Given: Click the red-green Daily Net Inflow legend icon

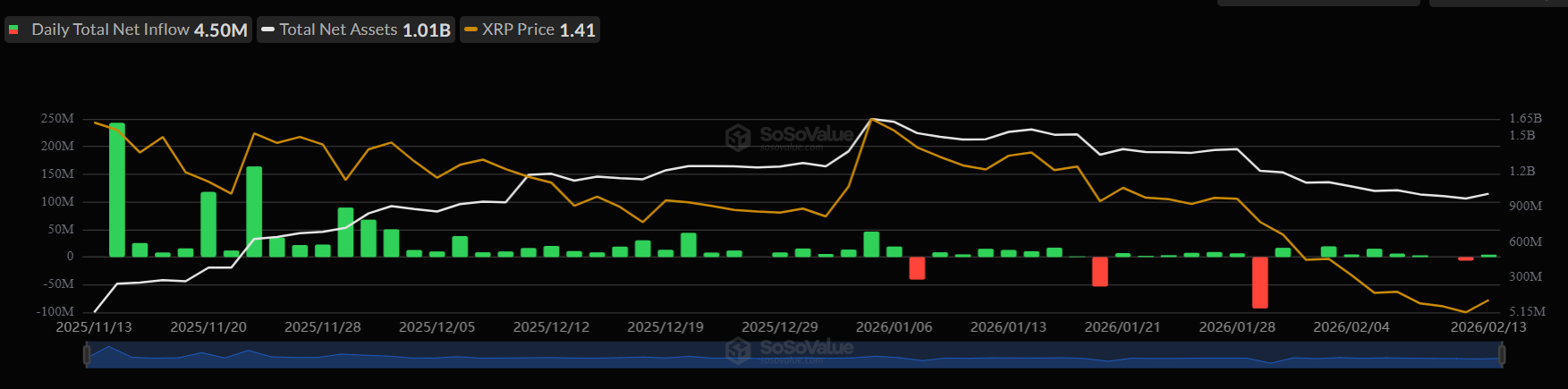Looking at the screenshot, I should 14,30.
